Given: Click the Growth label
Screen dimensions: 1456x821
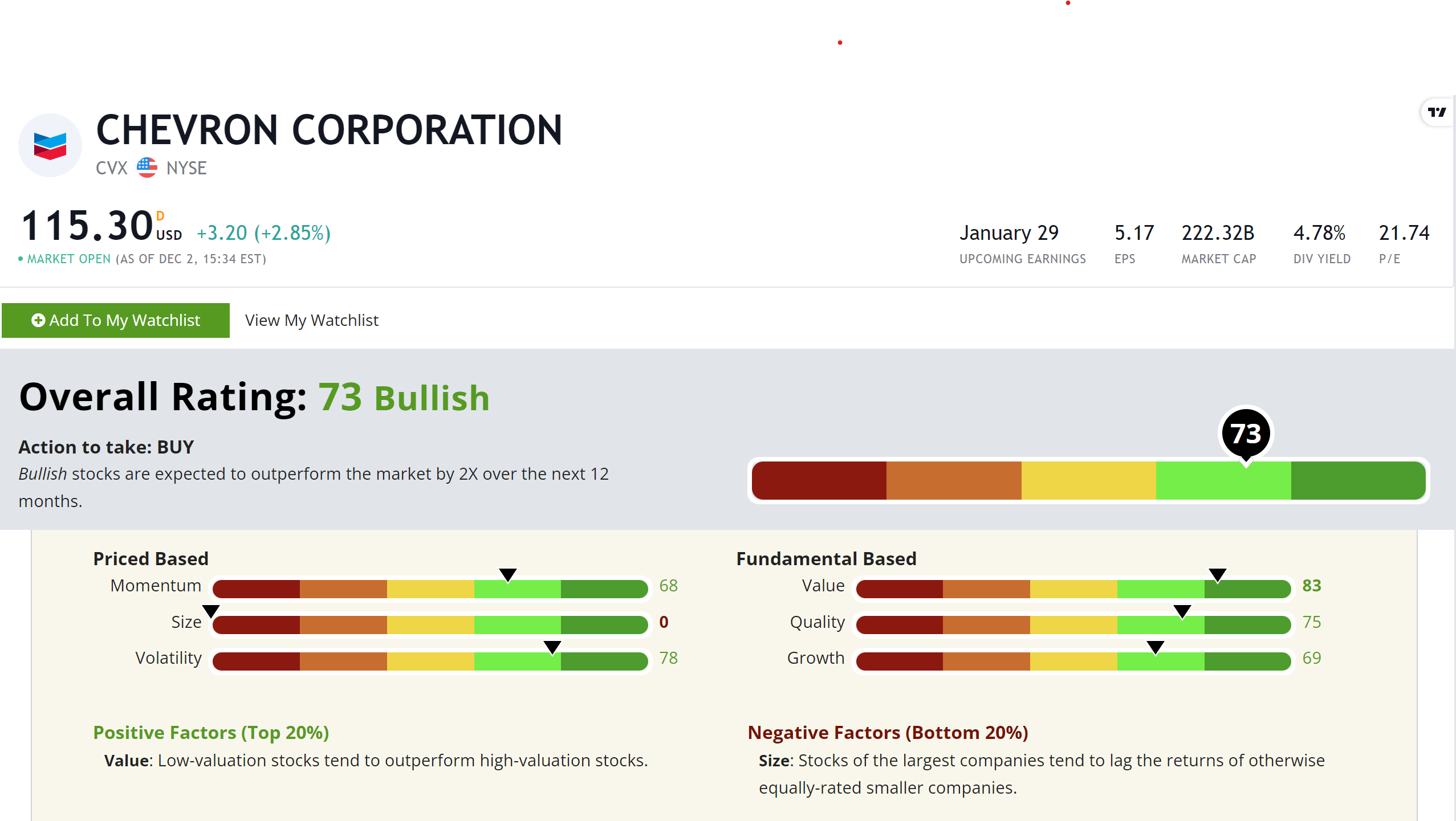Looking at the screenshot, I should 816,658.
